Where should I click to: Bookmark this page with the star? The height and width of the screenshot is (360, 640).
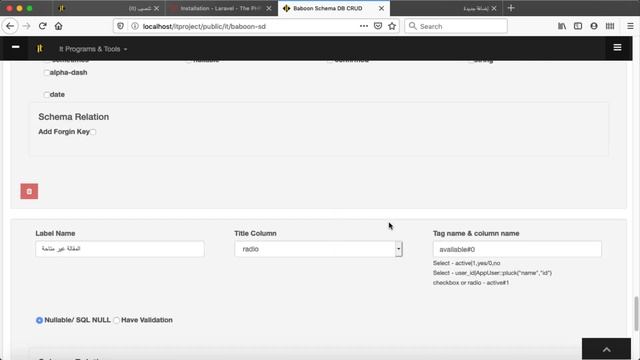point(392,26)
